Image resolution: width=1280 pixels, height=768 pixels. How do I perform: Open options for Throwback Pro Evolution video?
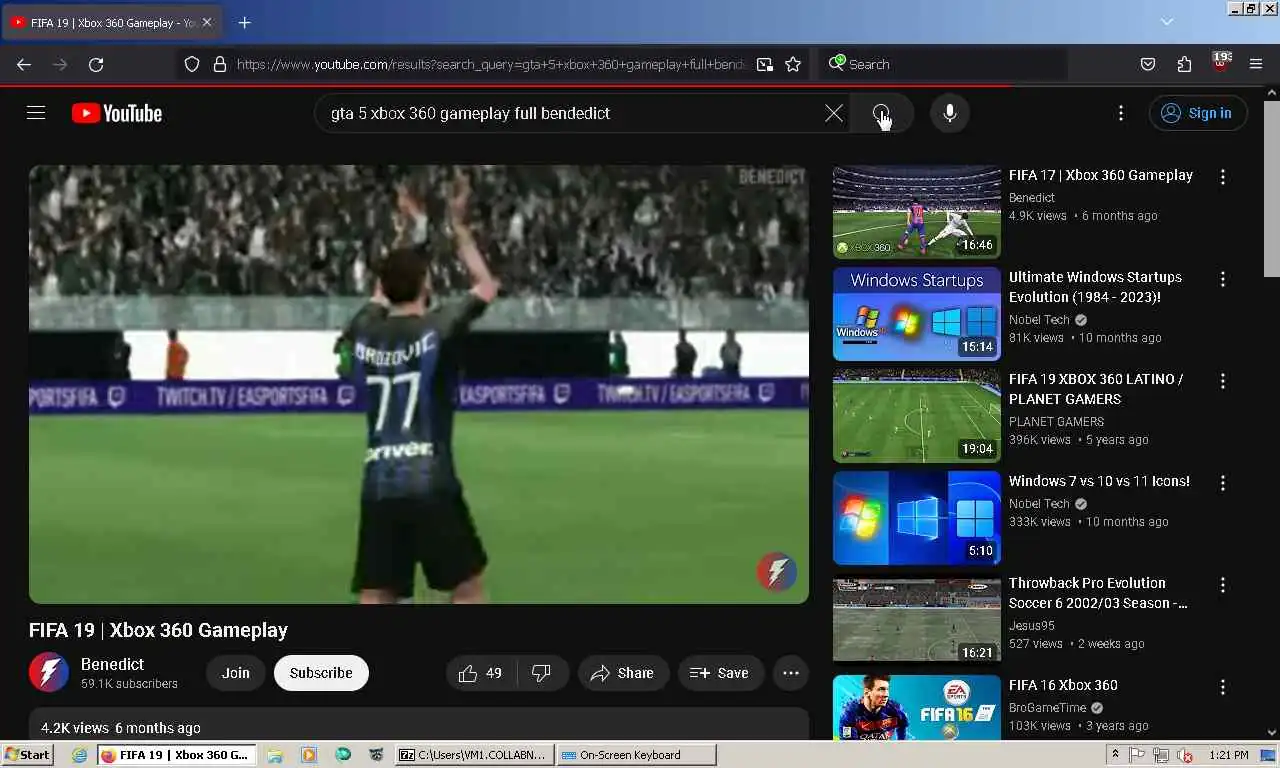(1222, 585)
